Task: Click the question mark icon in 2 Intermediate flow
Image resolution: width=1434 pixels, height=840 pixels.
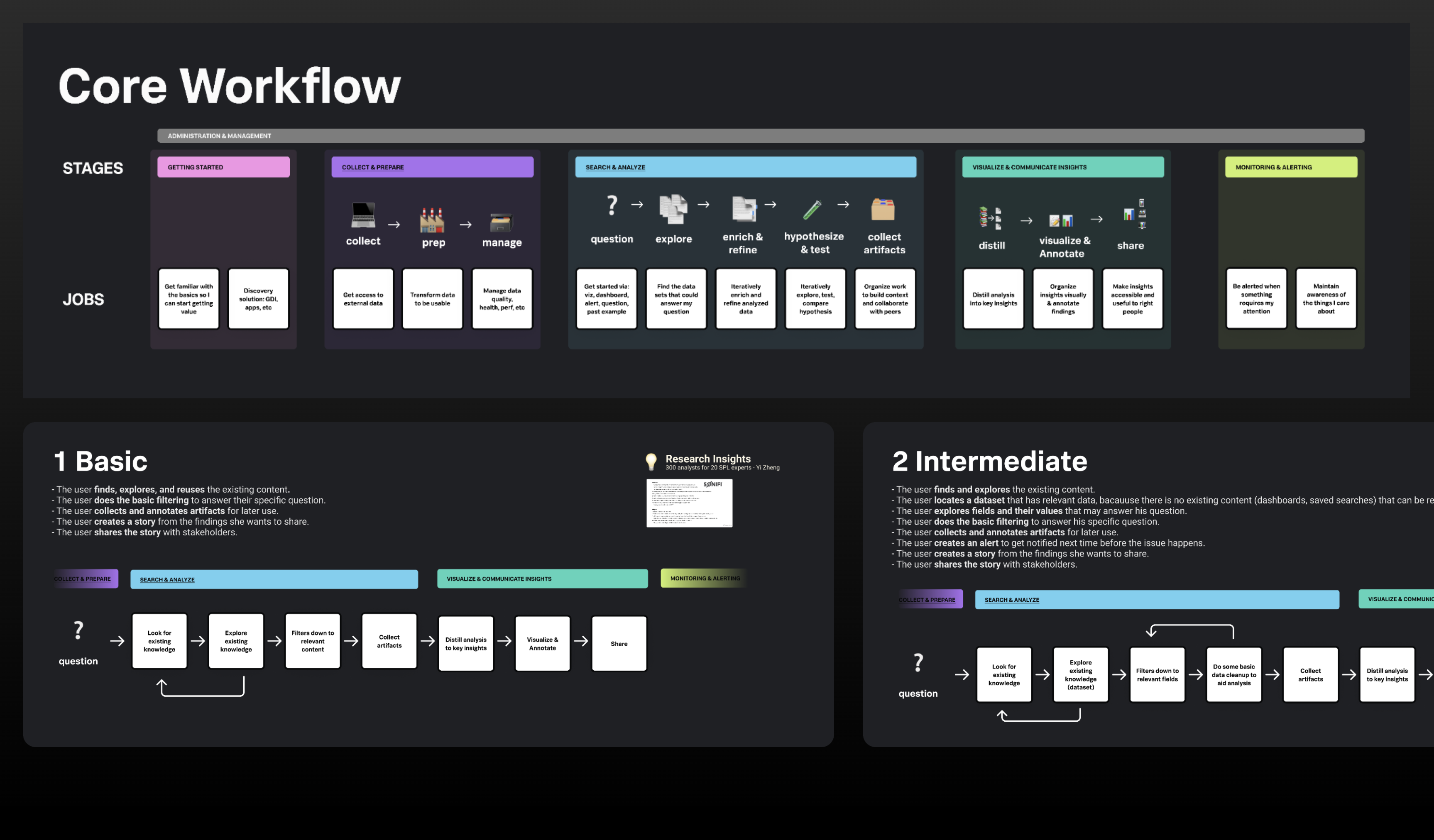Action: (x=918, y=662)
